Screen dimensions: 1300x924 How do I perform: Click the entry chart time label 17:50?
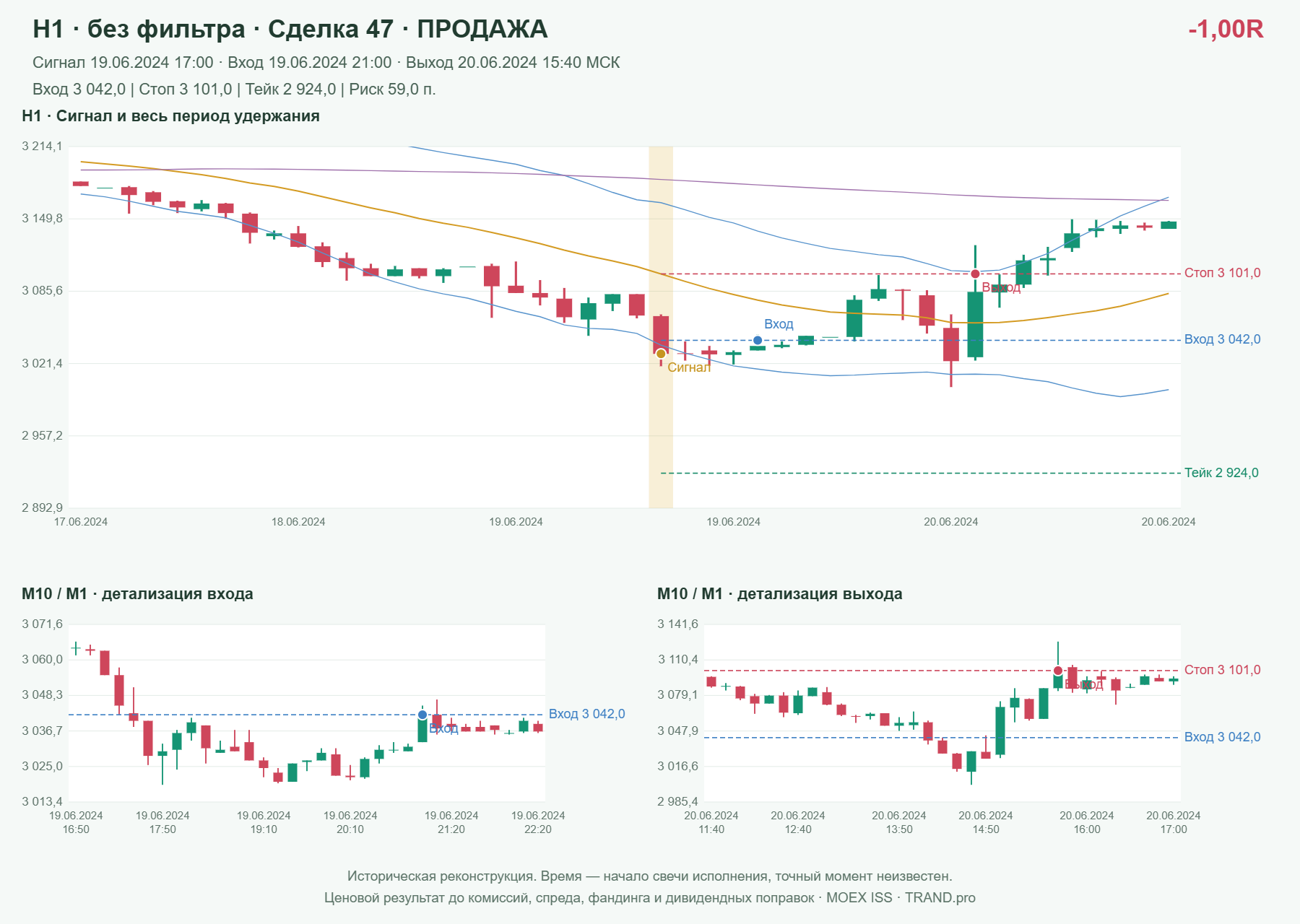pos(162,829)
